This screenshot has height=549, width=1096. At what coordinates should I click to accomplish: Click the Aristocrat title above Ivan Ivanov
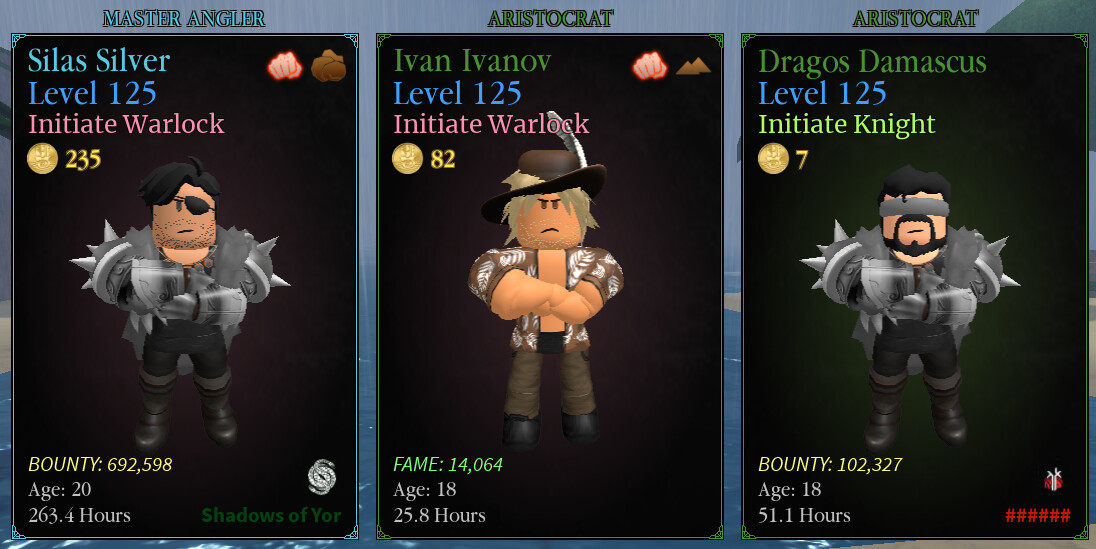[550, 18]
